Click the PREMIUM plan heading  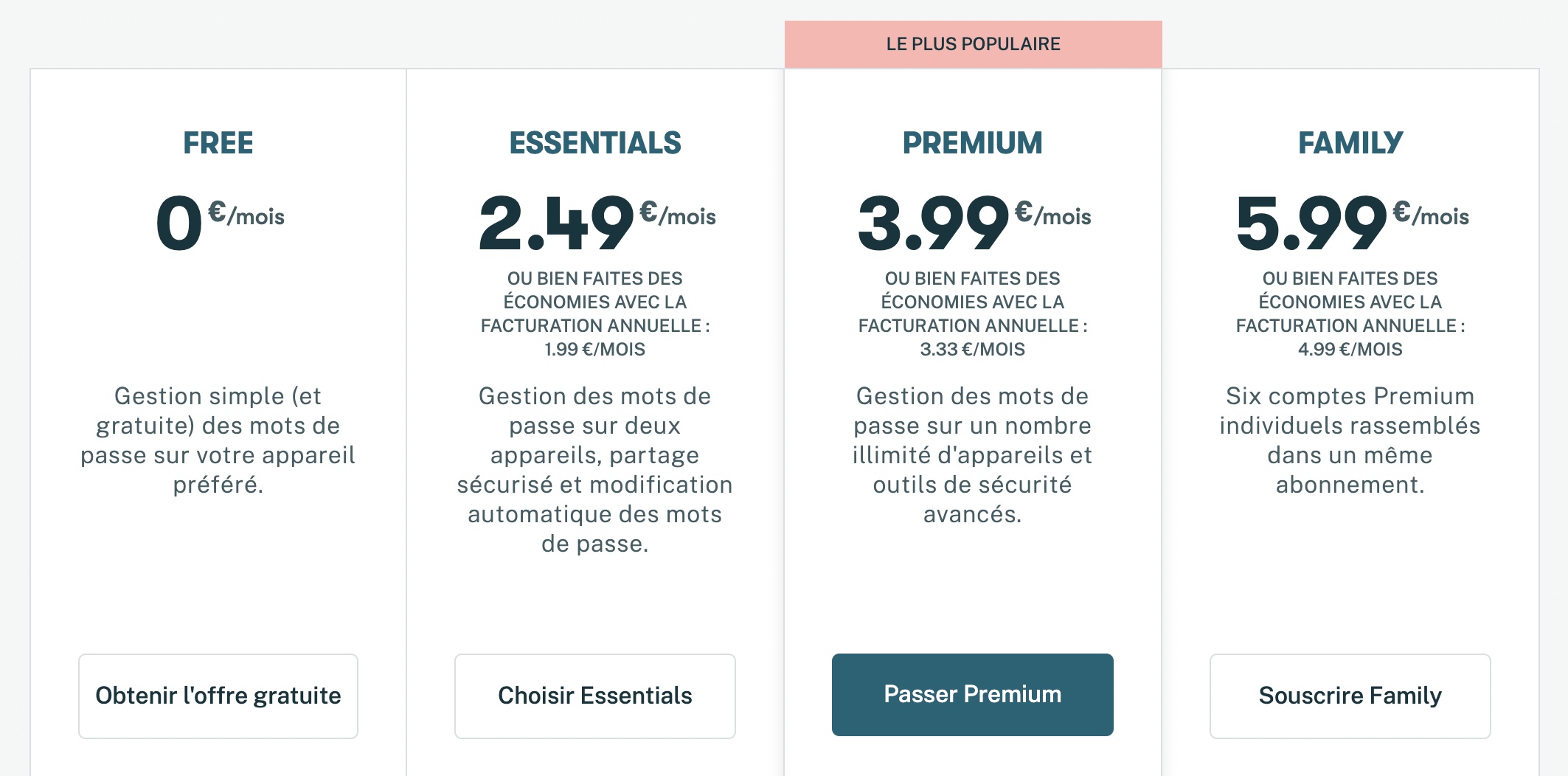point(972,143)
